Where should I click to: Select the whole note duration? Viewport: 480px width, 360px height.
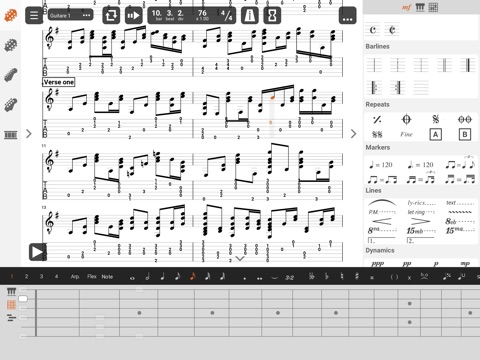pyautogui.click(x=132, y=277)
